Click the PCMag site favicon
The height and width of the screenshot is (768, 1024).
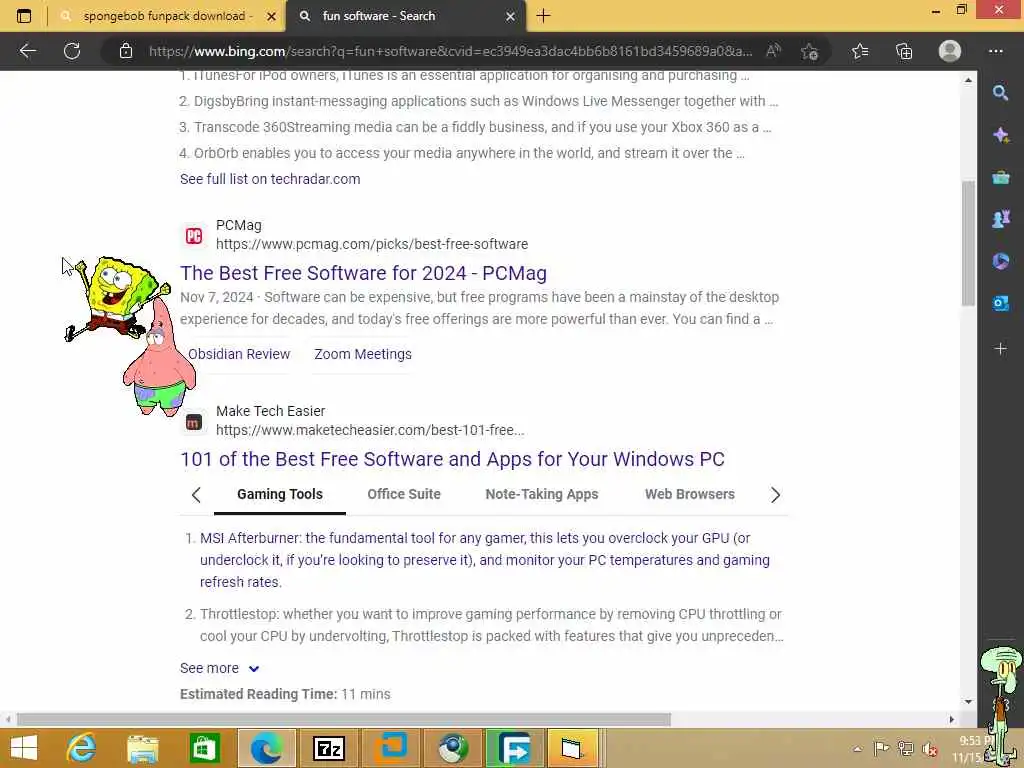pyautogui.click(x=194, y=235)
